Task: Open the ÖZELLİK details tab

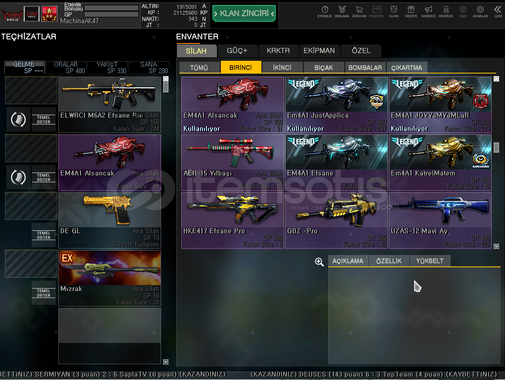Action: point(389,261)
